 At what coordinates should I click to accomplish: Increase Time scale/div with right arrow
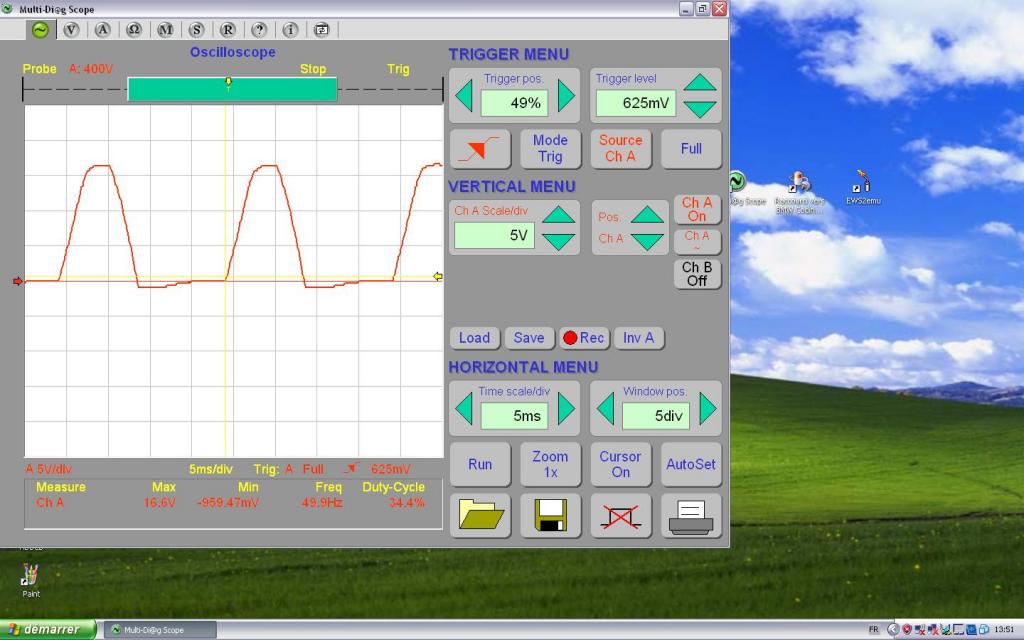click(x=566, y=409)
